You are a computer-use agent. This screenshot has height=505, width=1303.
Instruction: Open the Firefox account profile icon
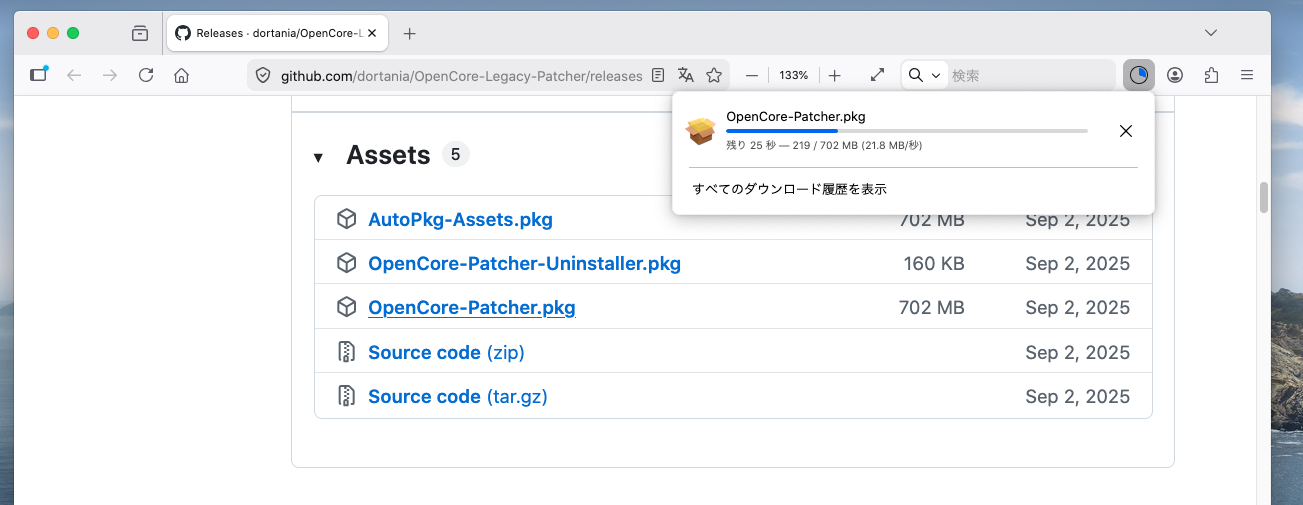[x=1175, y=75]
